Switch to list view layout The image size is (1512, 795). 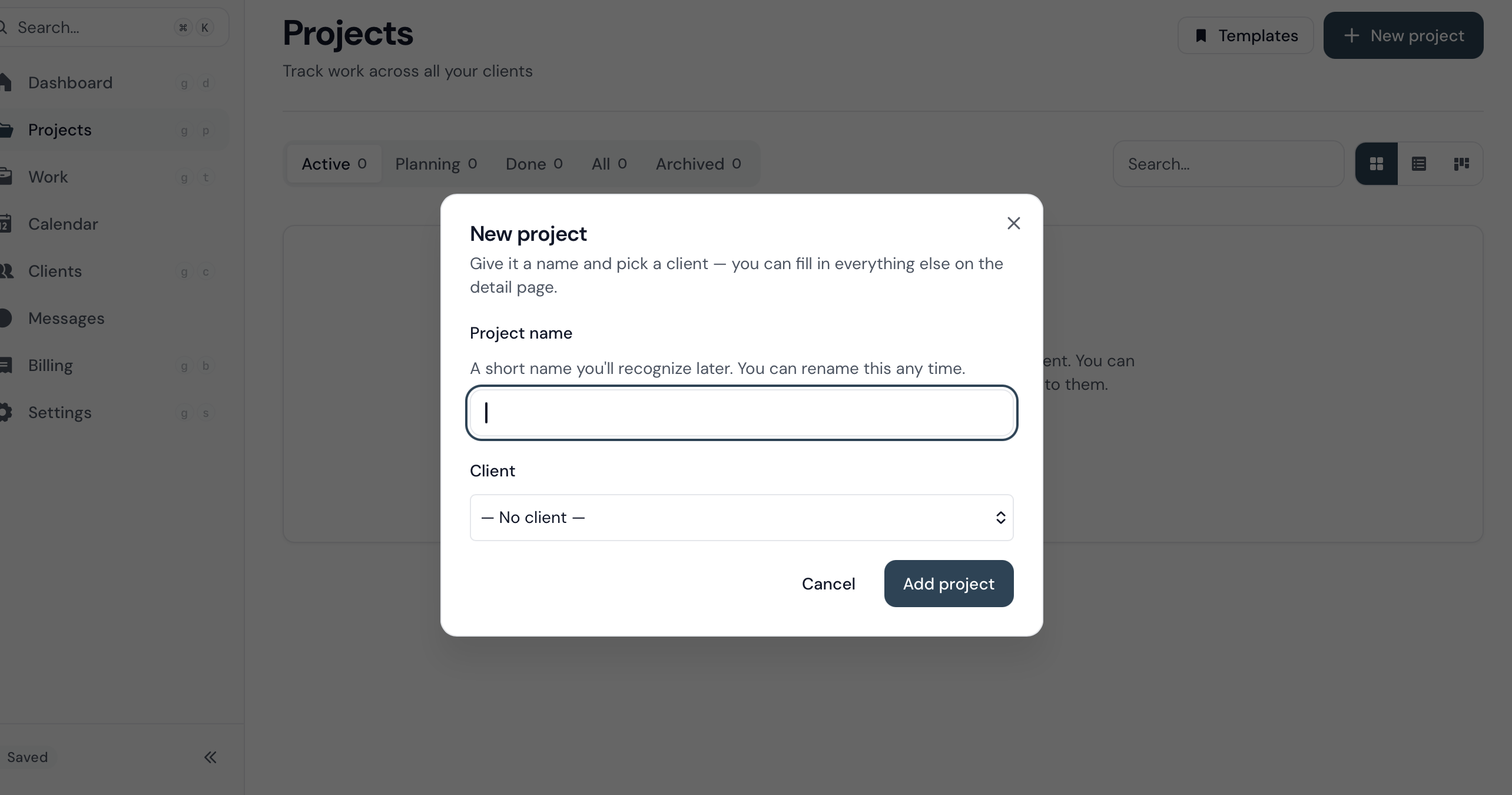tap(1419, 164)
